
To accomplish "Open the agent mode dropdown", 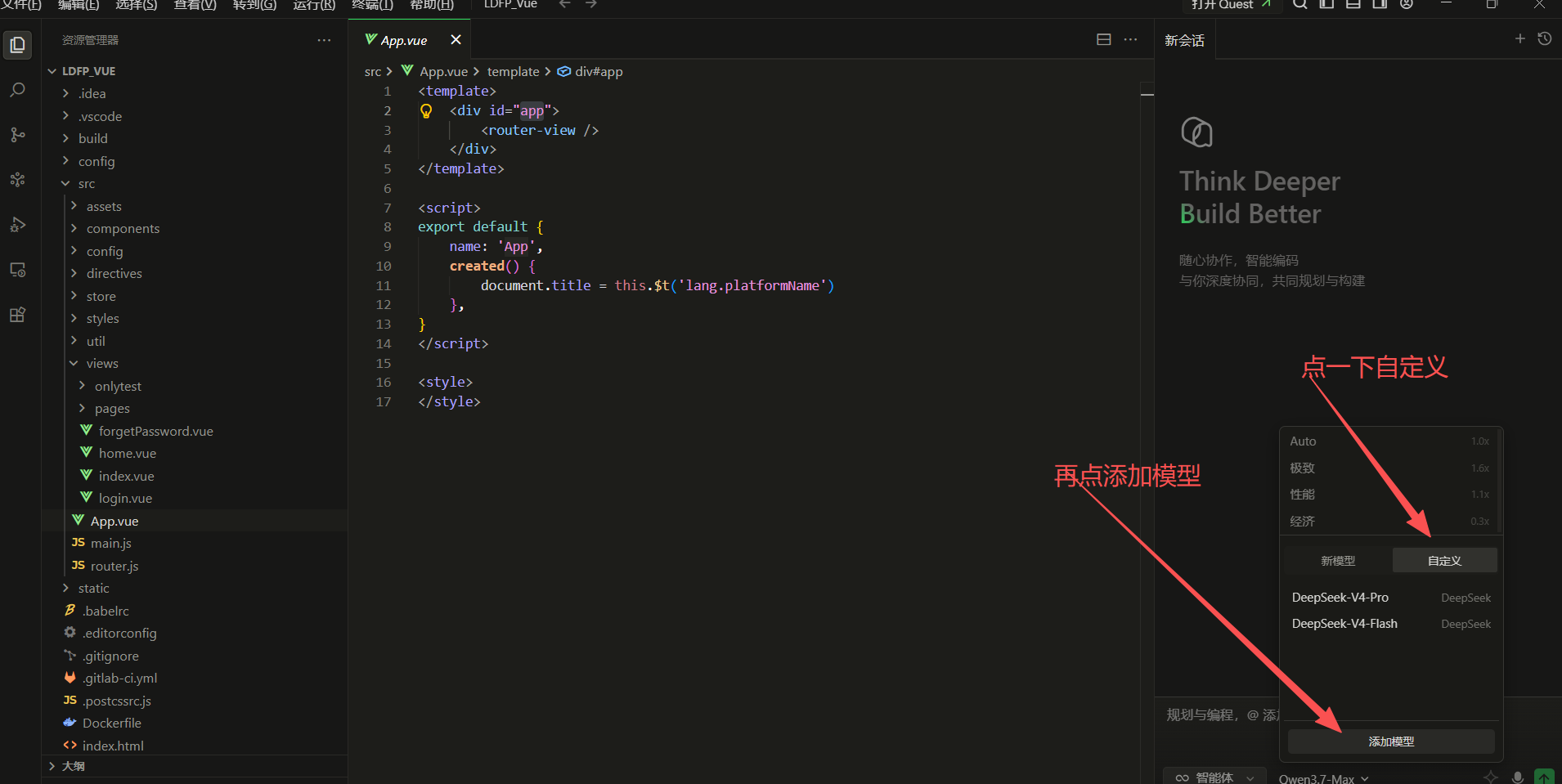I will click(1214, 777).
